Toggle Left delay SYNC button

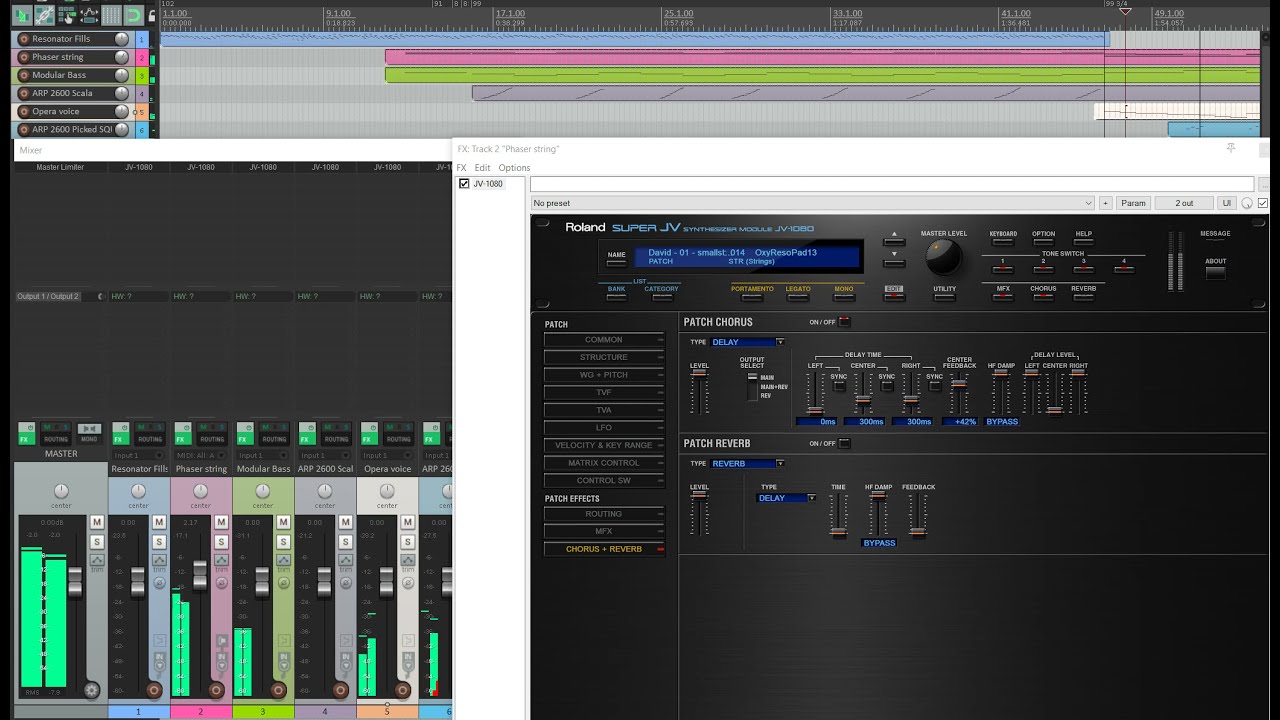(x=839, y=386)
